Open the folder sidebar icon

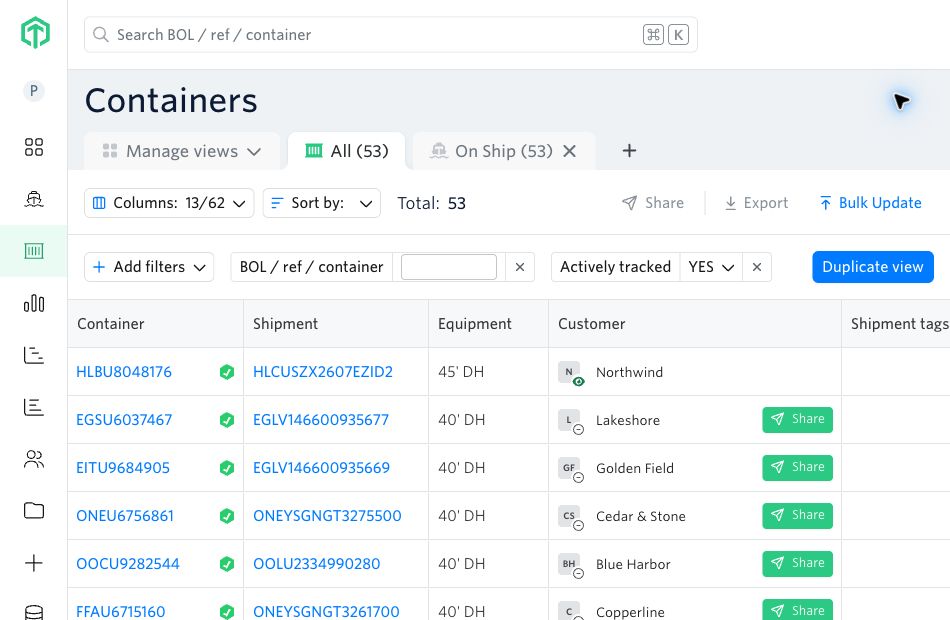point(34,511)
